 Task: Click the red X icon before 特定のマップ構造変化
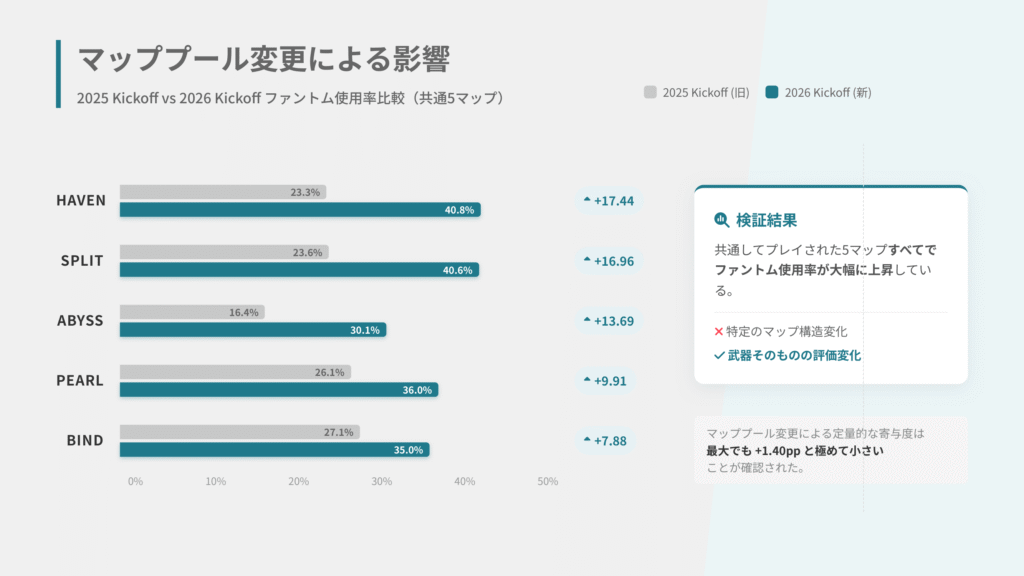718,331
